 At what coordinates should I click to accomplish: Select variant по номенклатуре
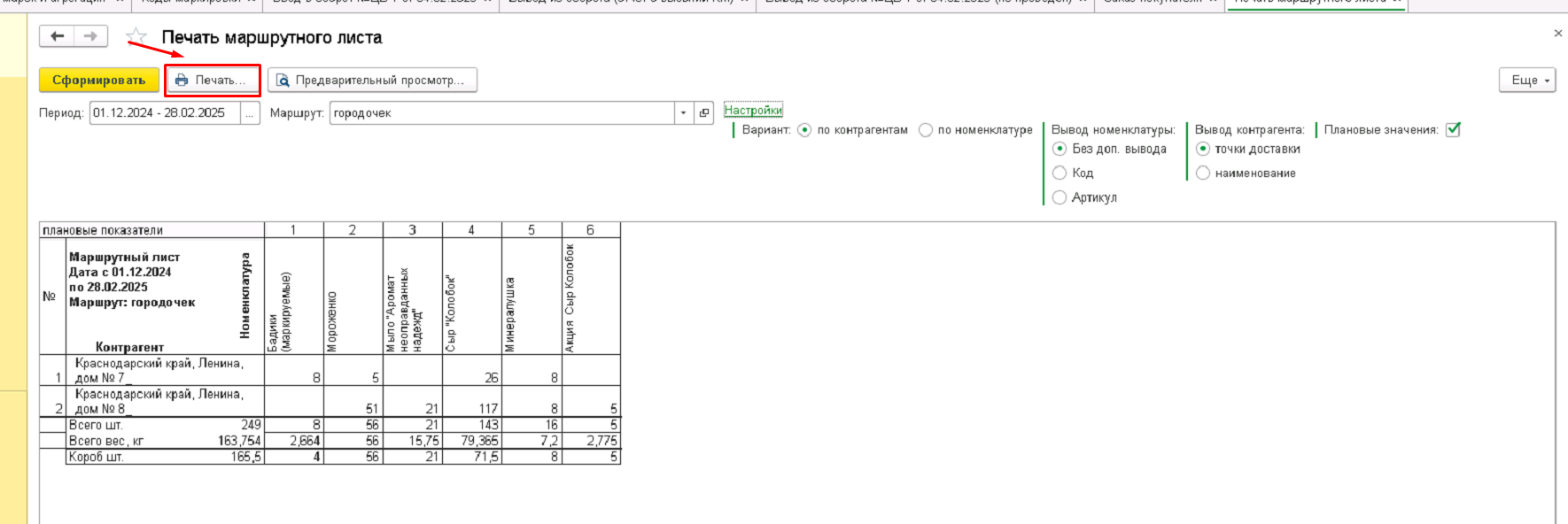point(976,130)
